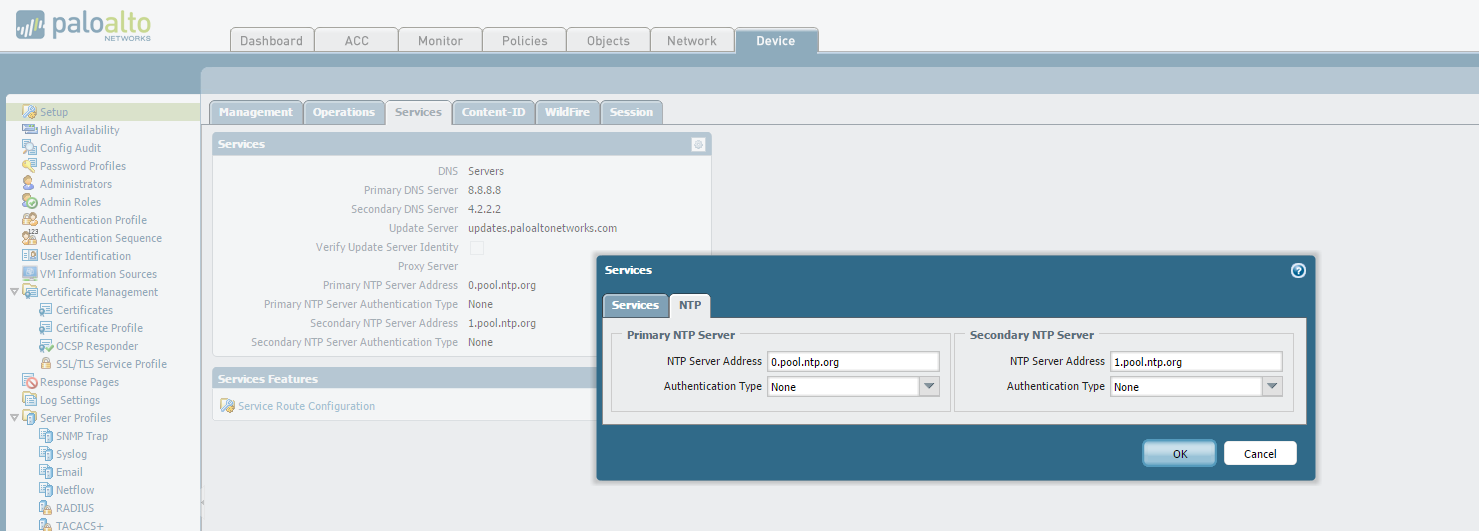Click the Log Settings icon
1479x531 pixels.
pyautogui.click(x=30, y=400)
